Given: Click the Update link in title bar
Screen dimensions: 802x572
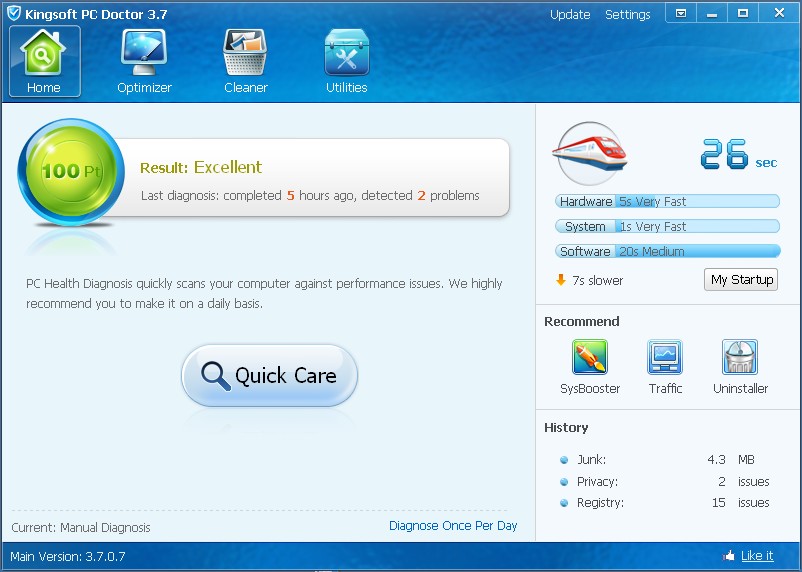Looking at the screenshot, I should (x=570, y=14).
